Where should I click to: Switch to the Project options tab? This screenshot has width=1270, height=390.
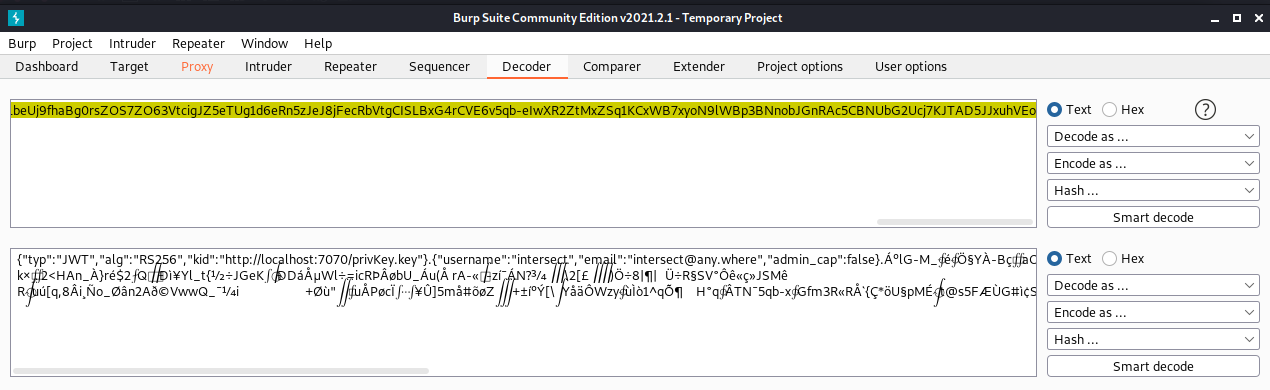coord(799,67)
